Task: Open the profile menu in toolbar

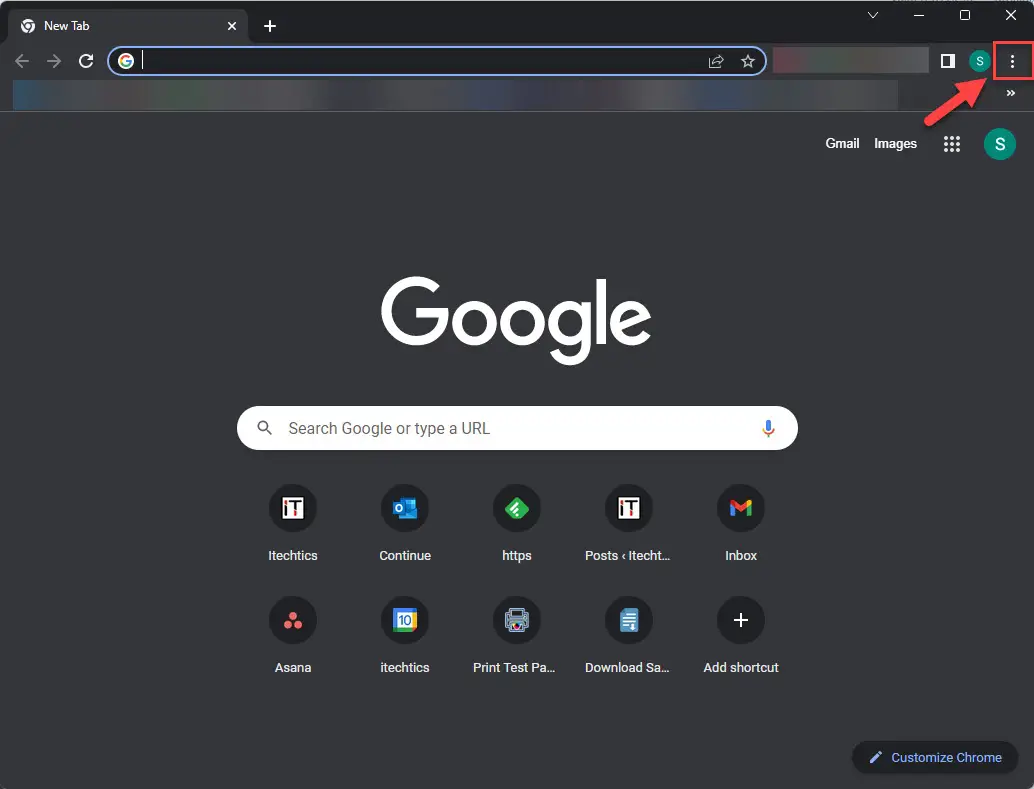Action: [979, 61]
